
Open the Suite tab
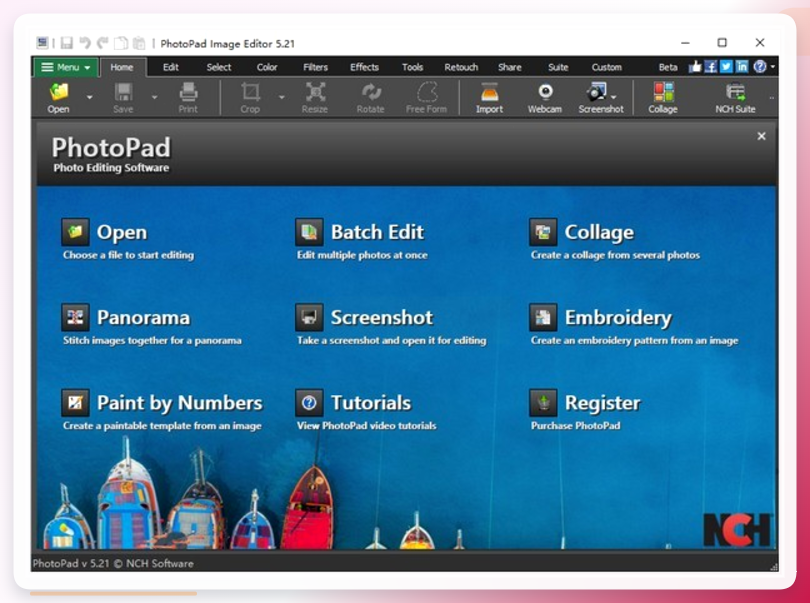pos(558,67)
